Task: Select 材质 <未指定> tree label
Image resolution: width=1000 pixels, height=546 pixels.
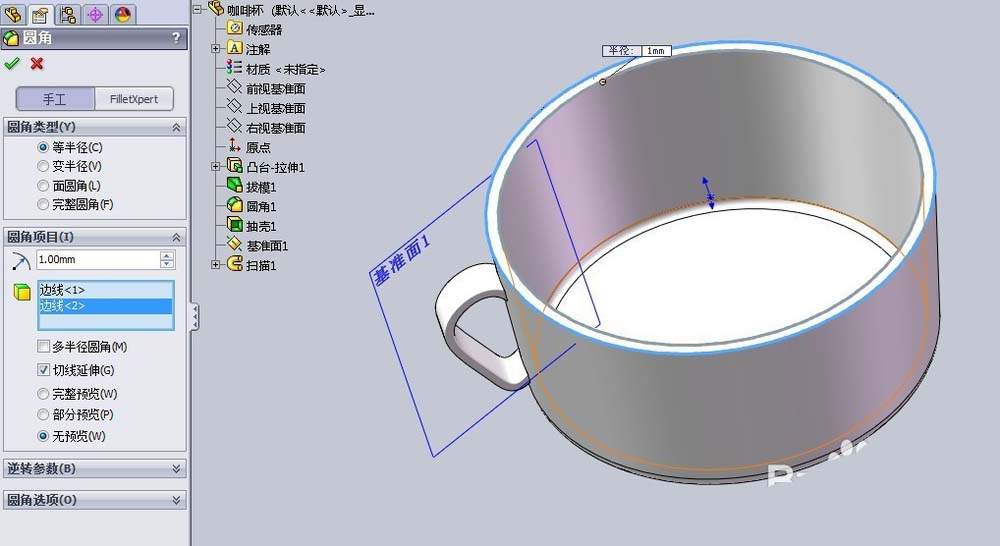Action: 286,70
